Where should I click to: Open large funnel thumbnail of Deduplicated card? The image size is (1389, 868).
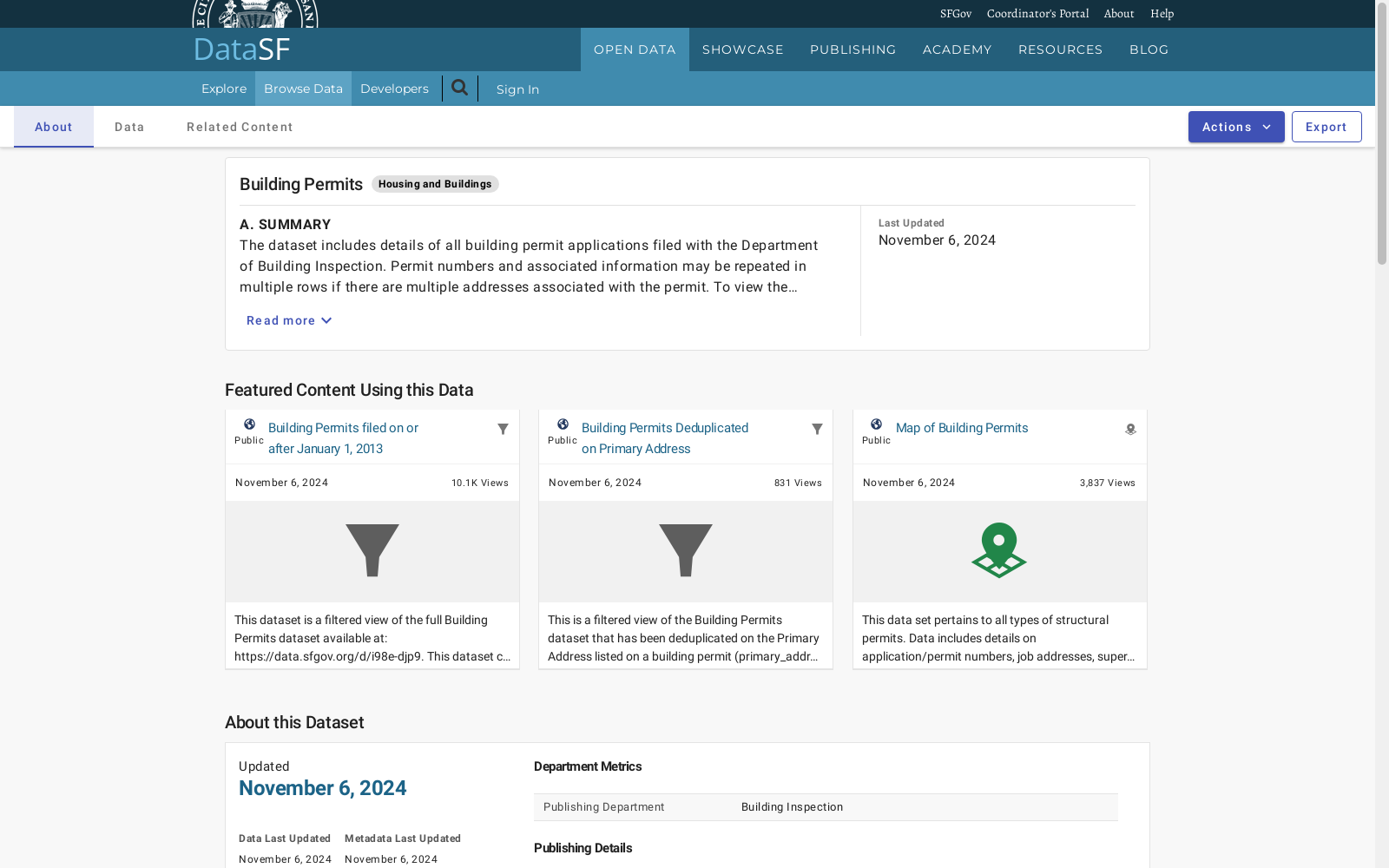click(686, 551)
